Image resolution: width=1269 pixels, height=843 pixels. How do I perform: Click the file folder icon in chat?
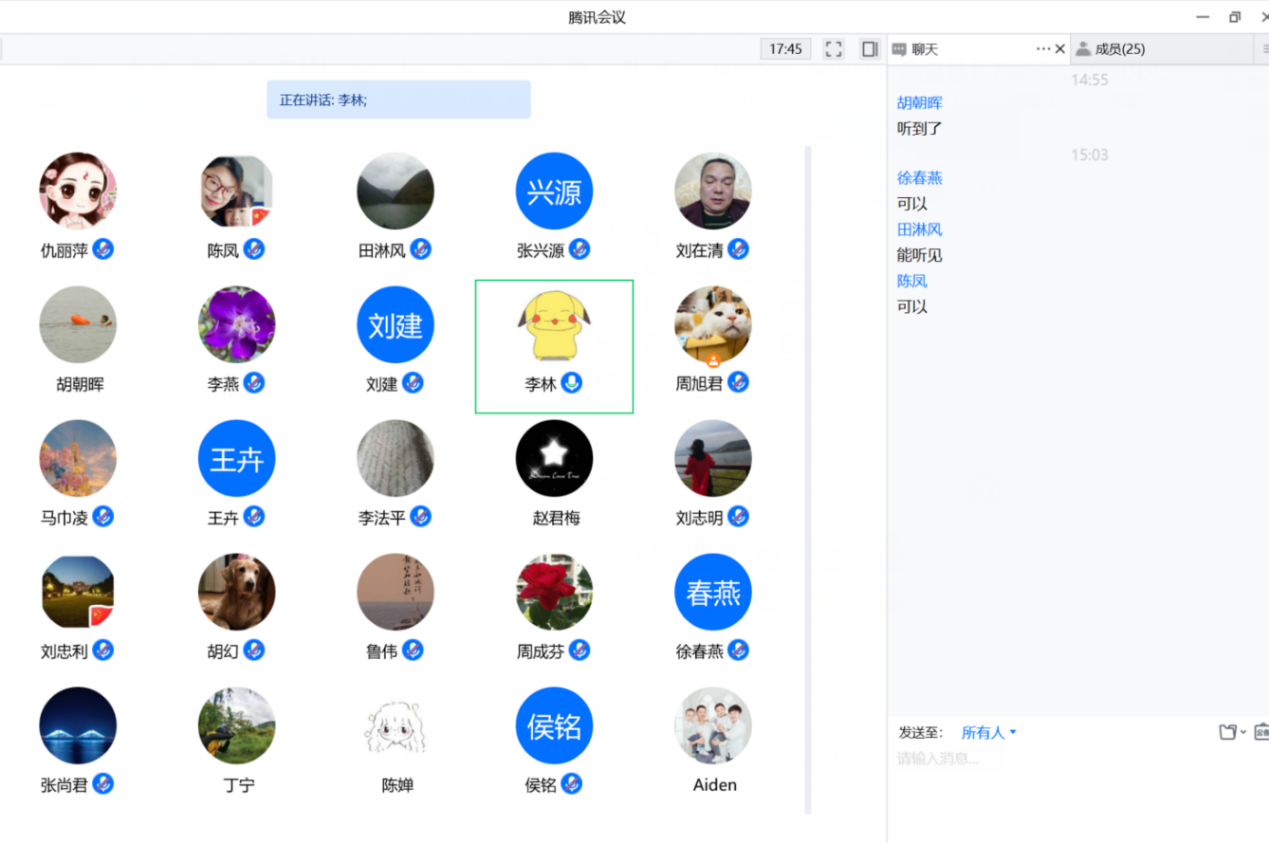click(x=1228, y=732)
